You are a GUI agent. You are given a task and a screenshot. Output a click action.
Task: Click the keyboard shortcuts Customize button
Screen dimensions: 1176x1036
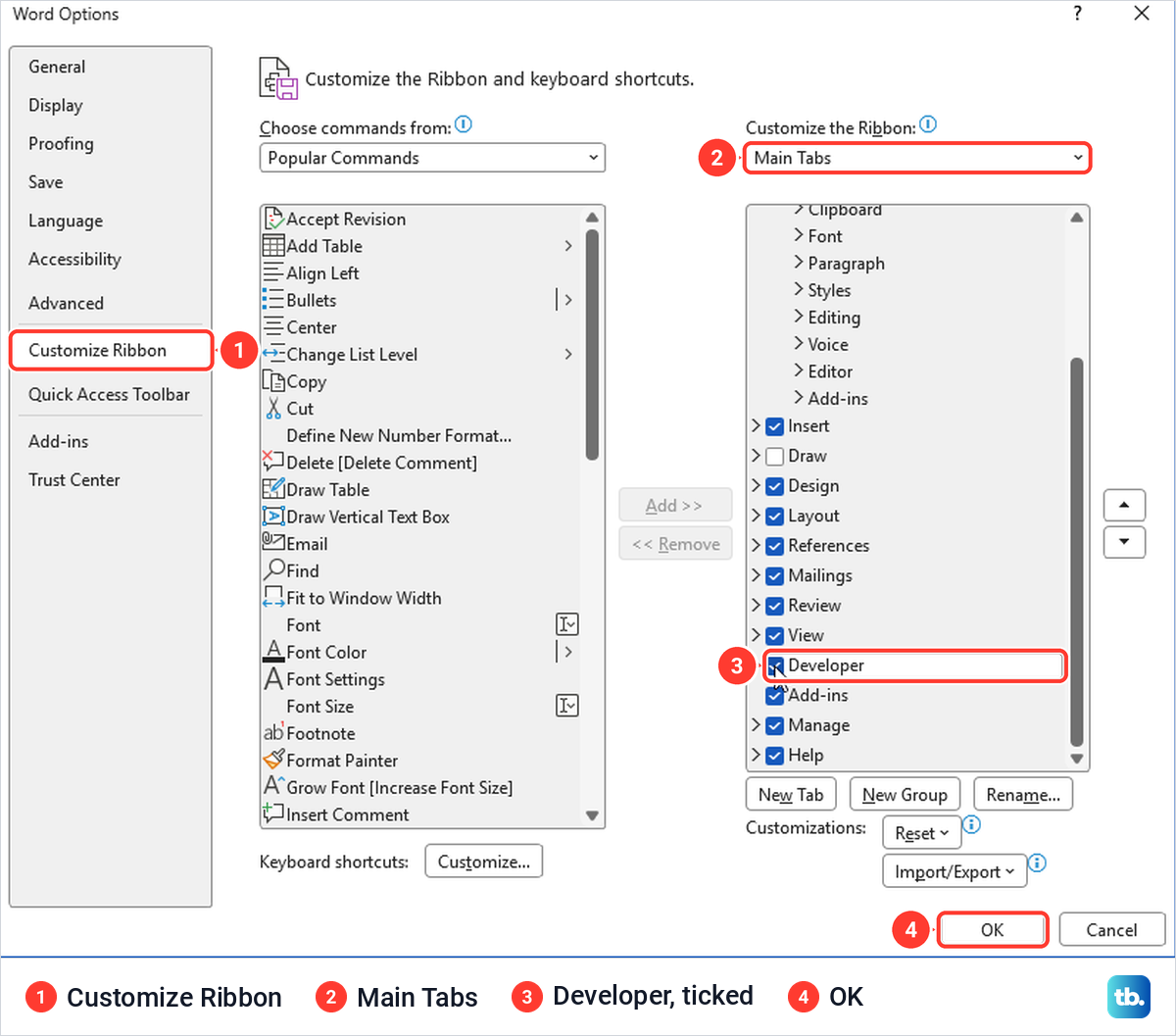point(483,862)
